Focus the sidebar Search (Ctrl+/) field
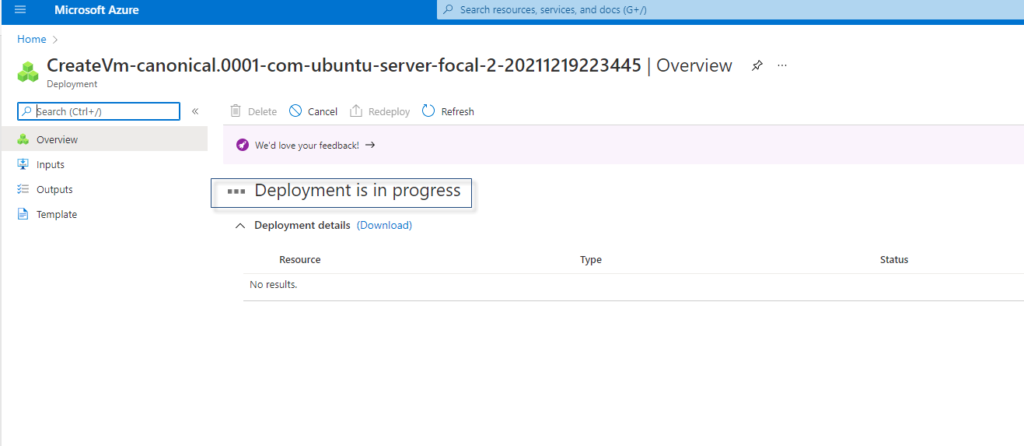This screenshot has height=446, width=1024. [x=99, y=112]
